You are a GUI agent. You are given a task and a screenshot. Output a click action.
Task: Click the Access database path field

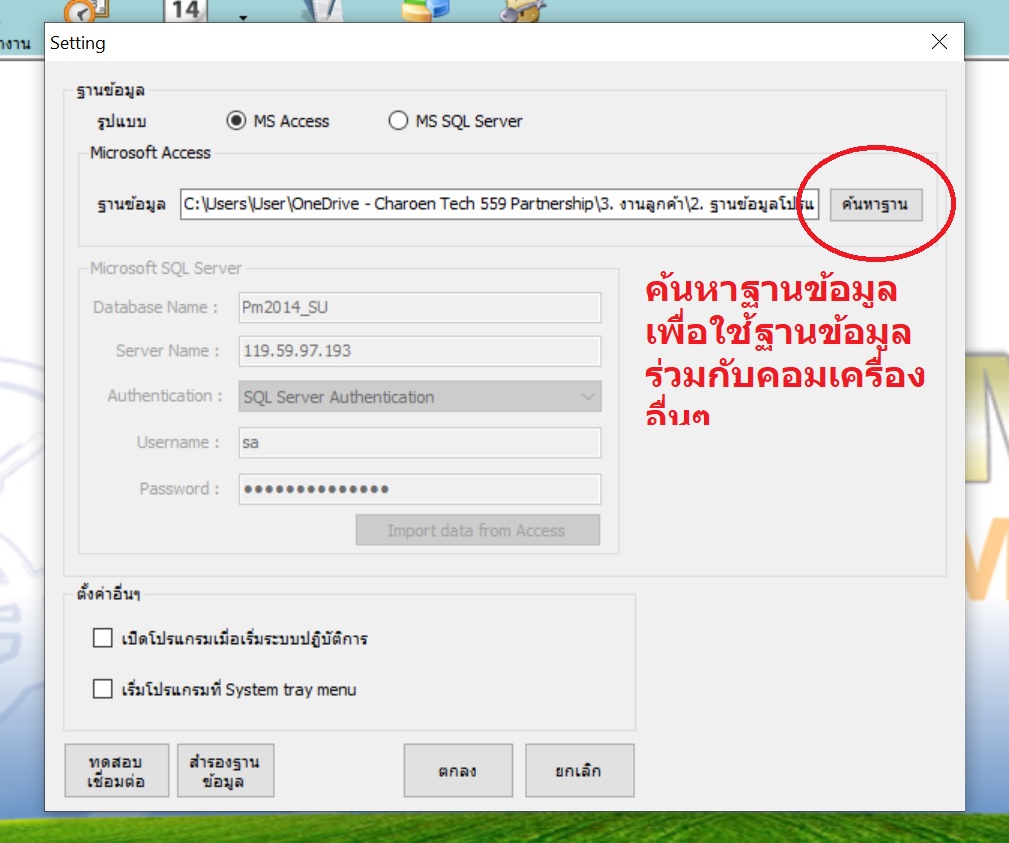(x=499, y=204)
